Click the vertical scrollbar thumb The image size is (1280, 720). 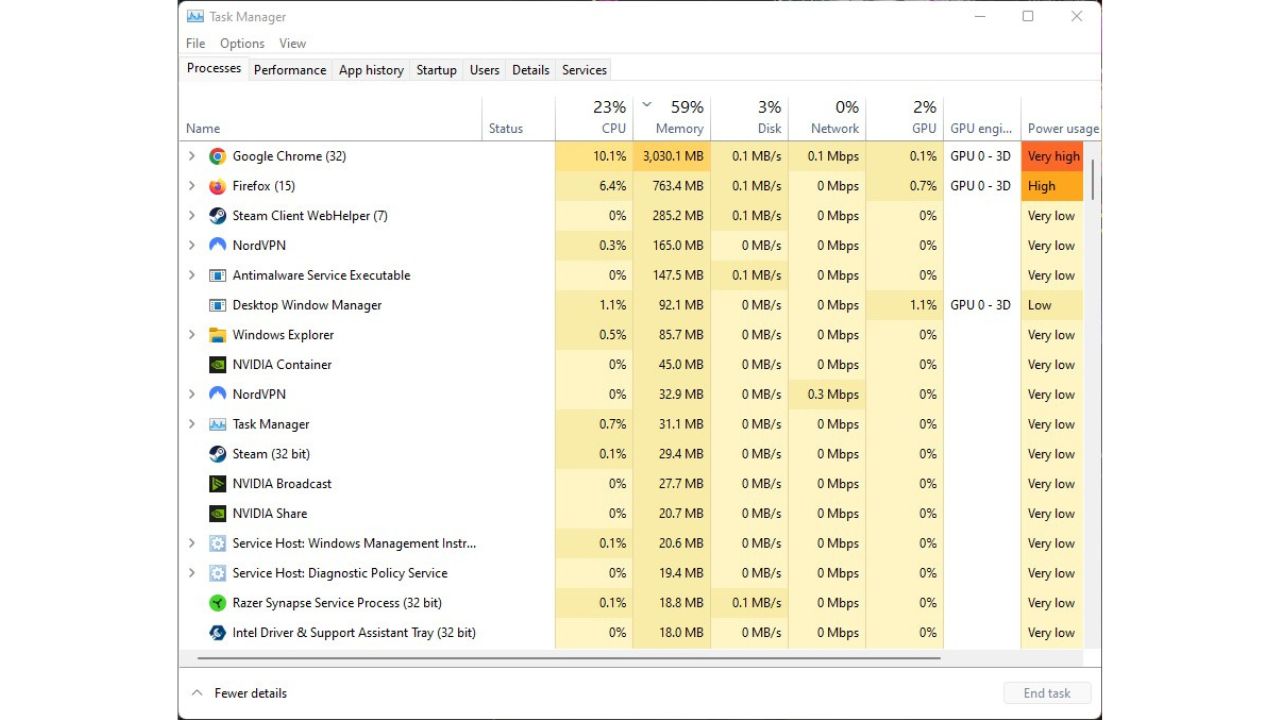pos(1093,179)
